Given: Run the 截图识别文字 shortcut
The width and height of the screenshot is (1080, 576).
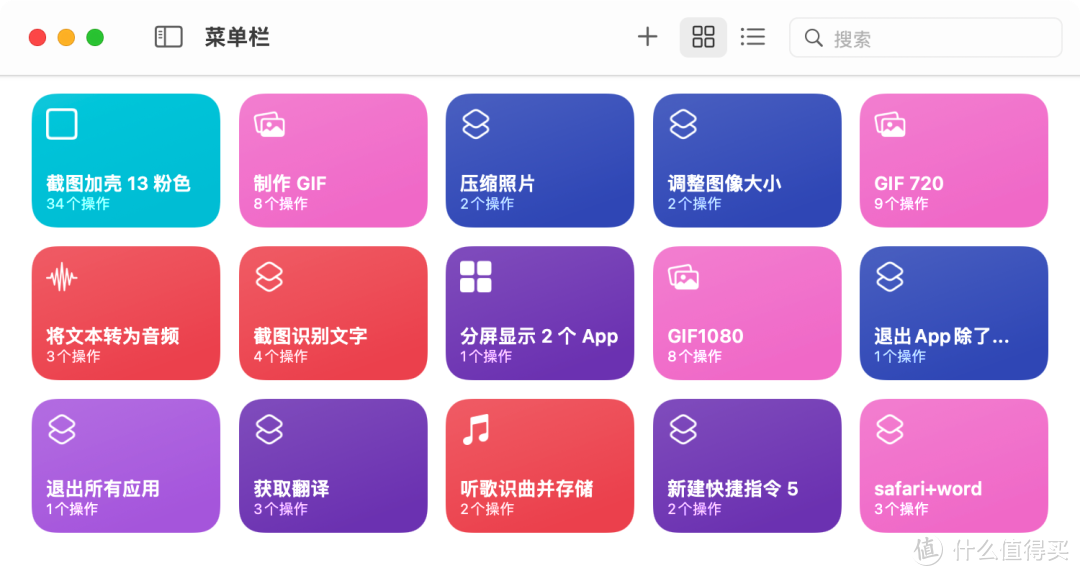Looking at the screenshot, I should click(333, 313).
